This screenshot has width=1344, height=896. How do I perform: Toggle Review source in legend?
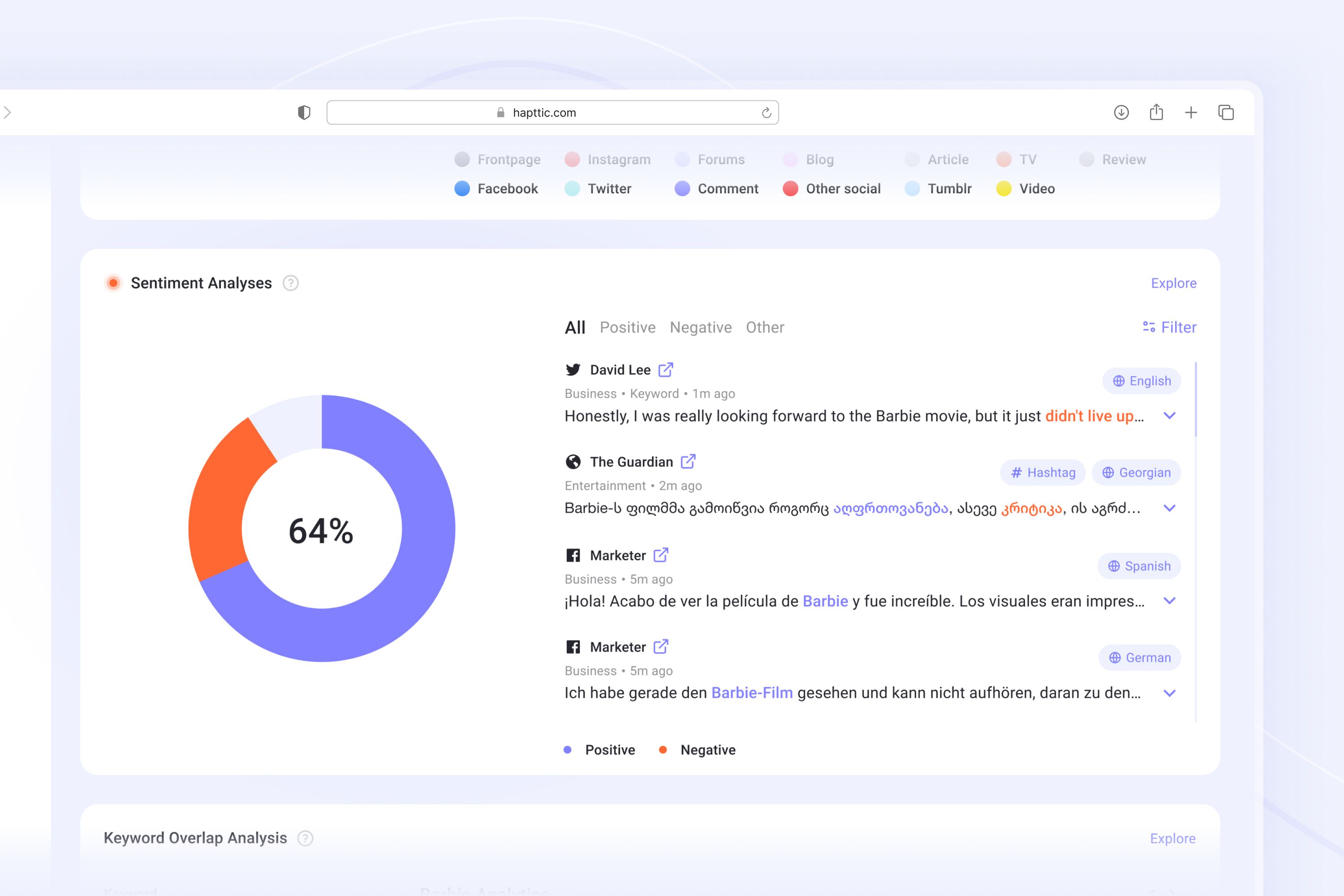point(1112,159)
